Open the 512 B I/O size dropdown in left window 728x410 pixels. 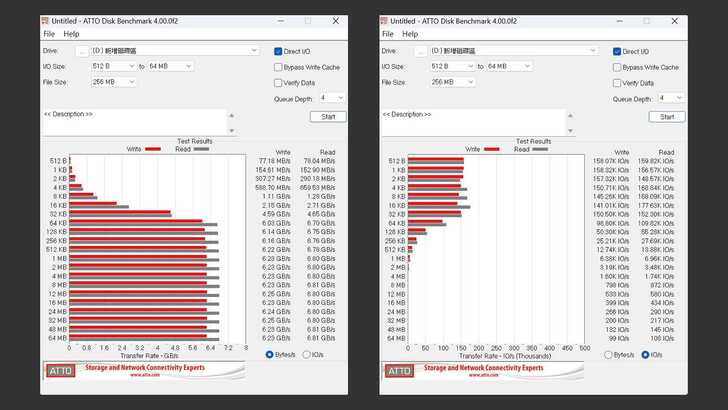pos(113,66)
